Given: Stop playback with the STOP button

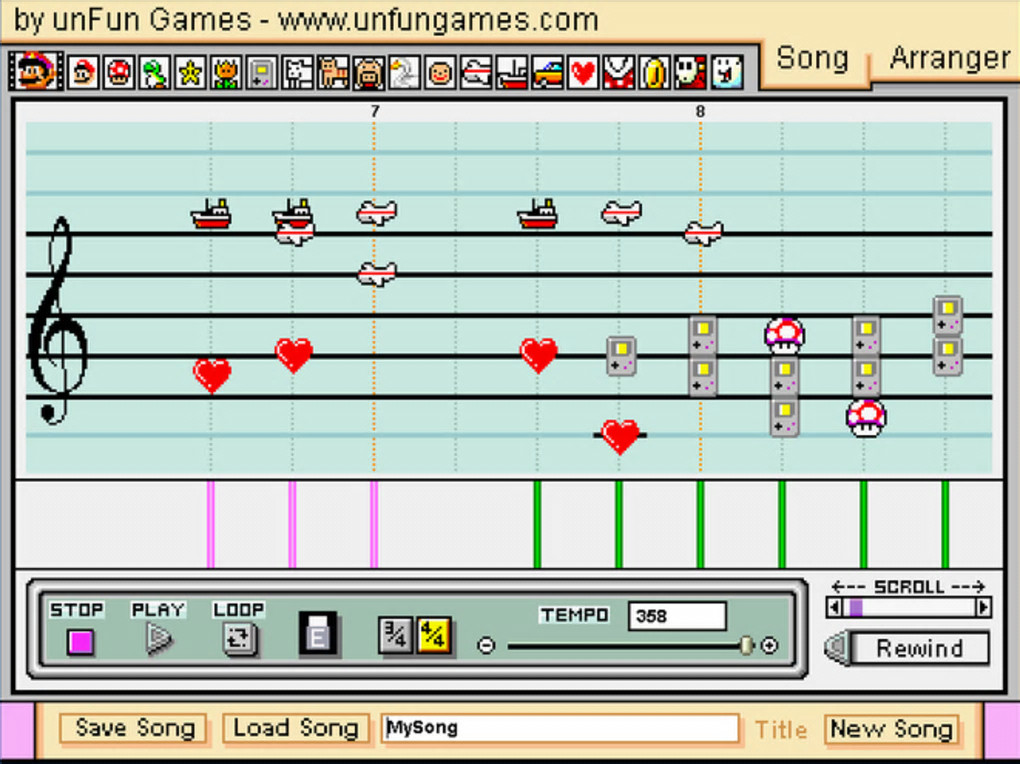Looking at the screenshot, I should pyautogui.click(x=81, y=642).
